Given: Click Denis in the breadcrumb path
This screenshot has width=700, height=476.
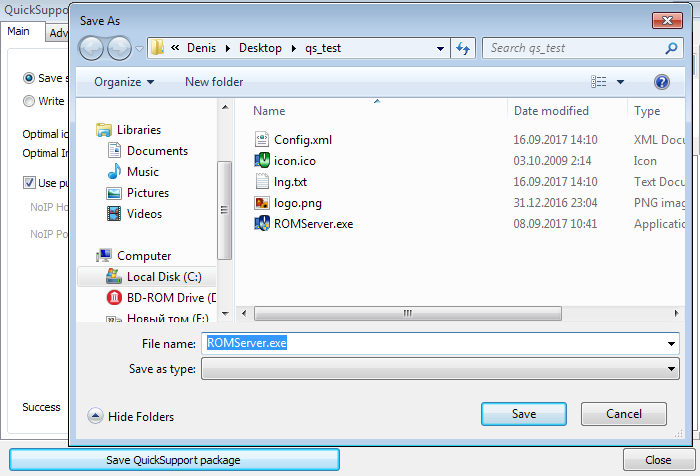Looking at the screenshot, I should 201,48.
